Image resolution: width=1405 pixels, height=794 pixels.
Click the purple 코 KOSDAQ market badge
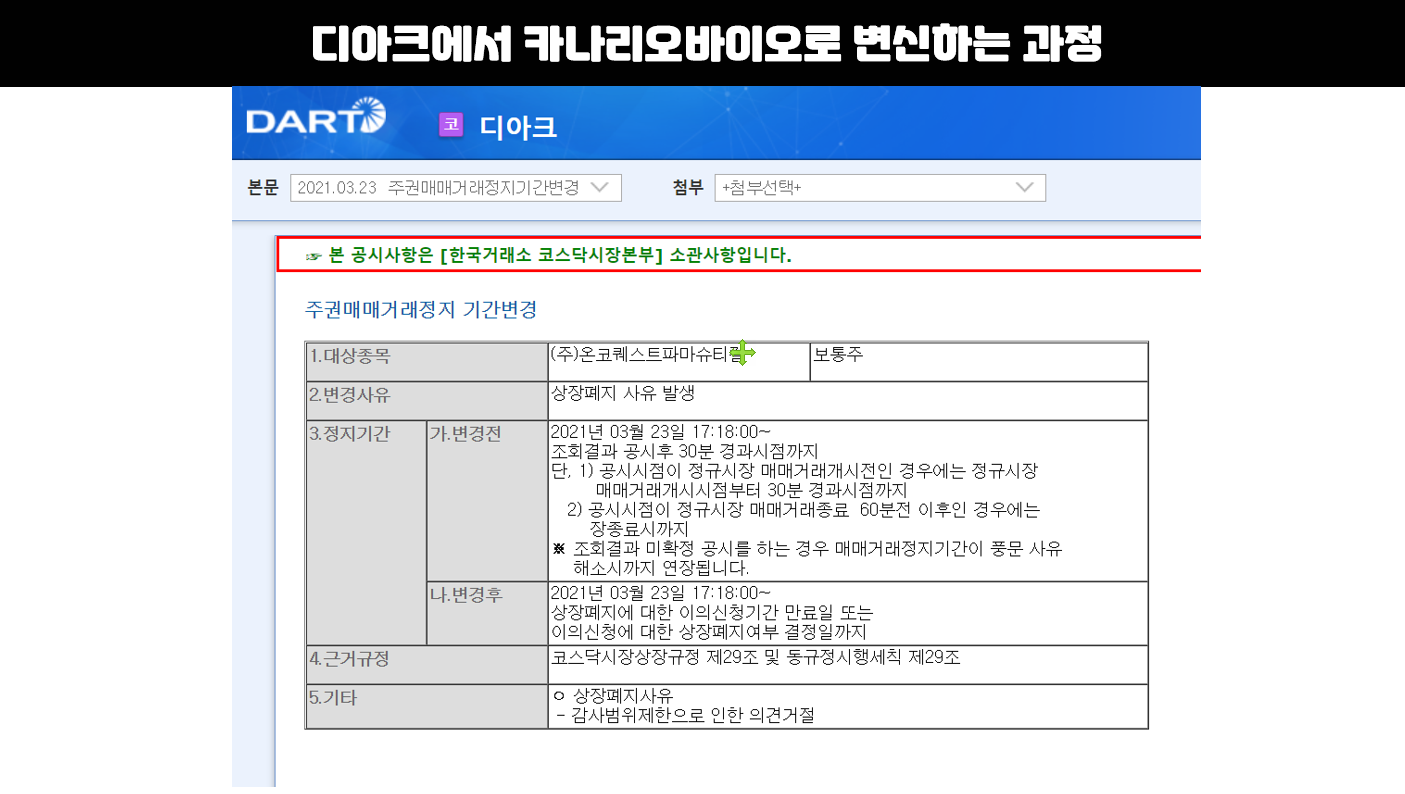(448, 123)
